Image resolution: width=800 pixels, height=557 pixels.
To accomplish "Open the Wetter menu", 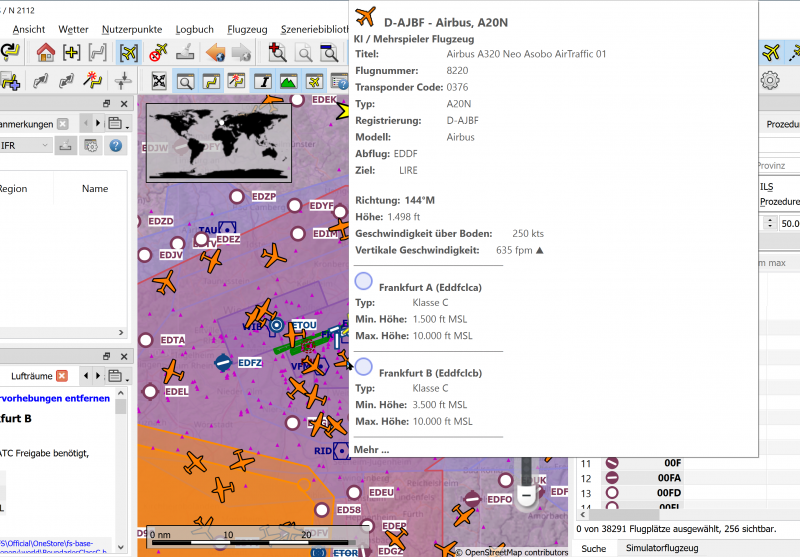I will pyautogui.click(x=73, y=30).
